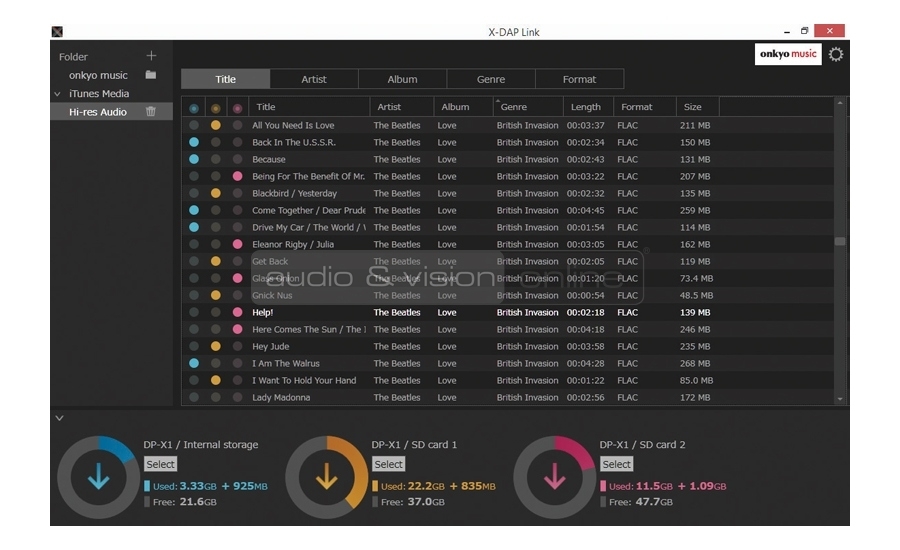The width and height of the screenshot is (900, 550).
Task: Start transfer via pink SD card 2 arrow
Action: coord(554,477)
